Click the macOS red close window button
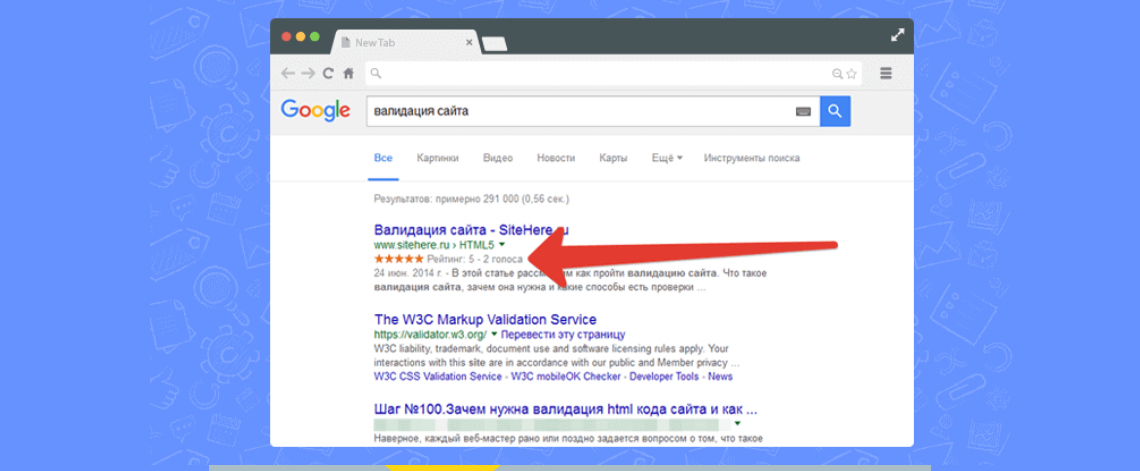Viewport: 1140px width, 471px height. 286,36
